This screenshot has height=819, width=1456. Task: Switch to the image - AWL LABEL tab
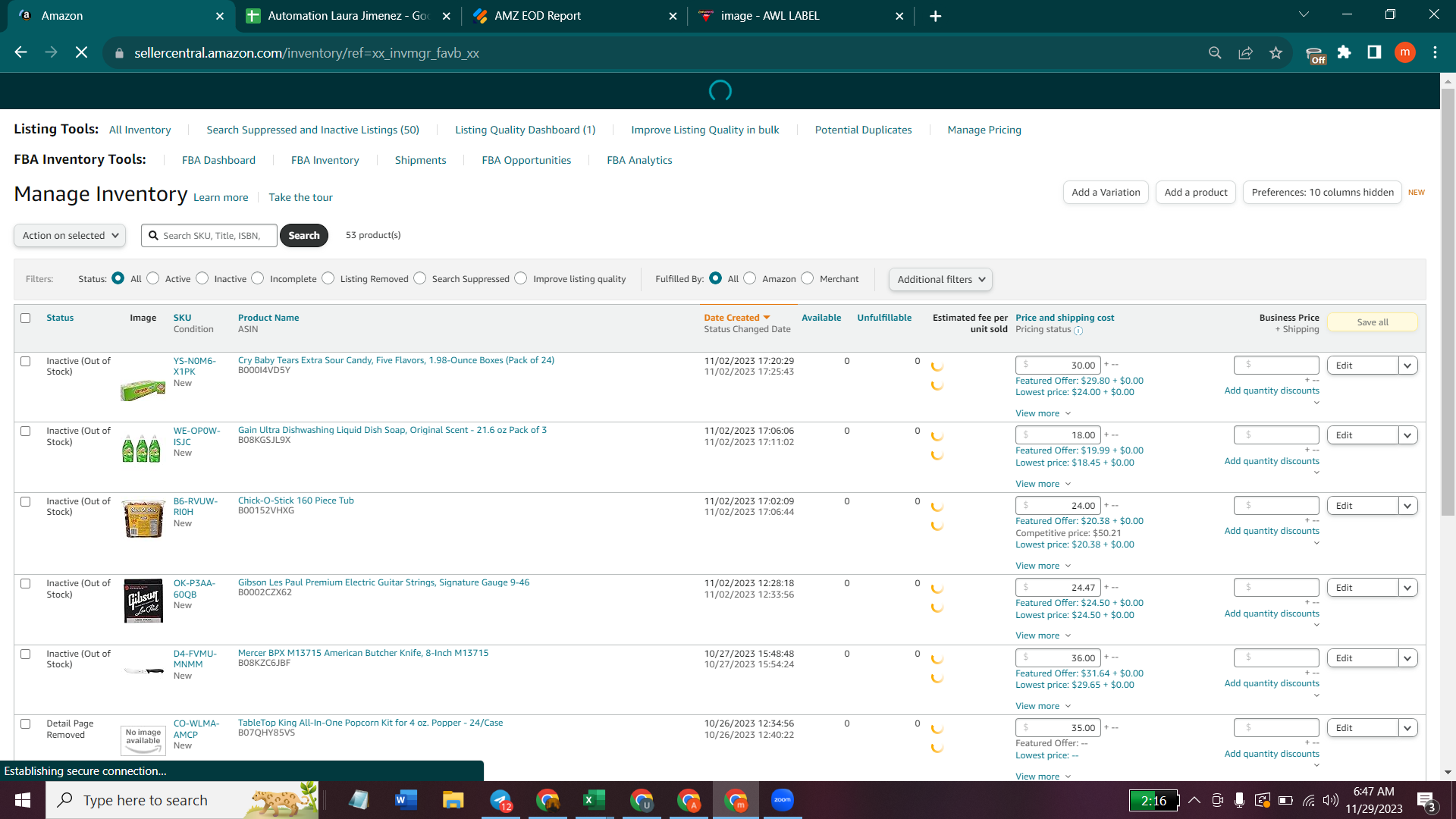coord(801,16)
